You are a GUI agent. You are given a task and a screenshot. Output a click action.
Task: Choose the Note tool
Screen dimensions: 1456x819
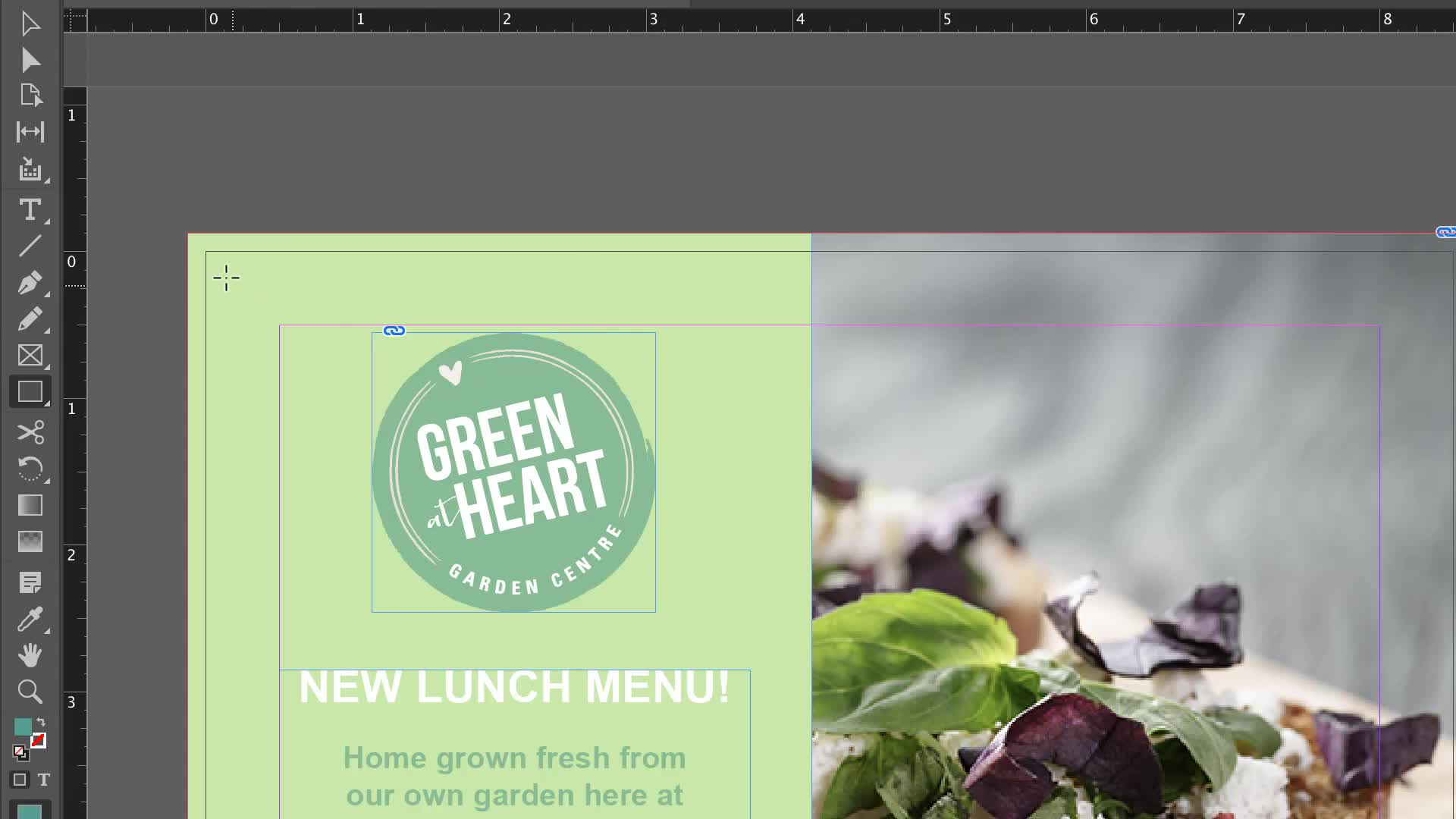click(30, 582)
